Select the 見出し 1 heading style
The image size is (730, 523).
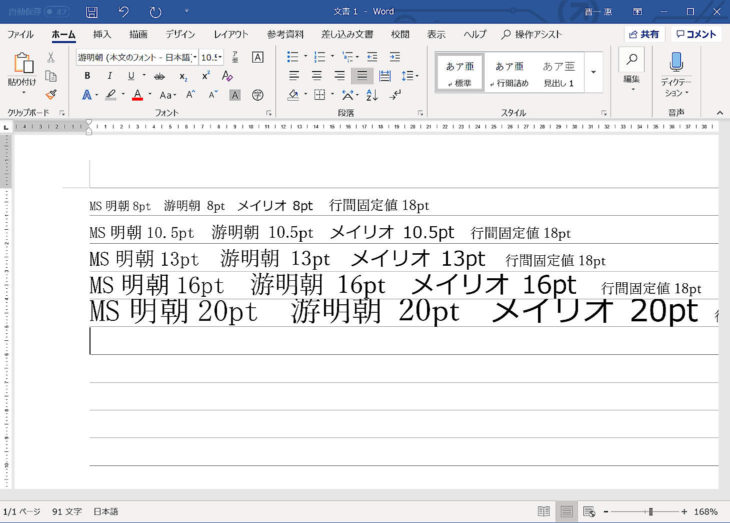(558, 73)
